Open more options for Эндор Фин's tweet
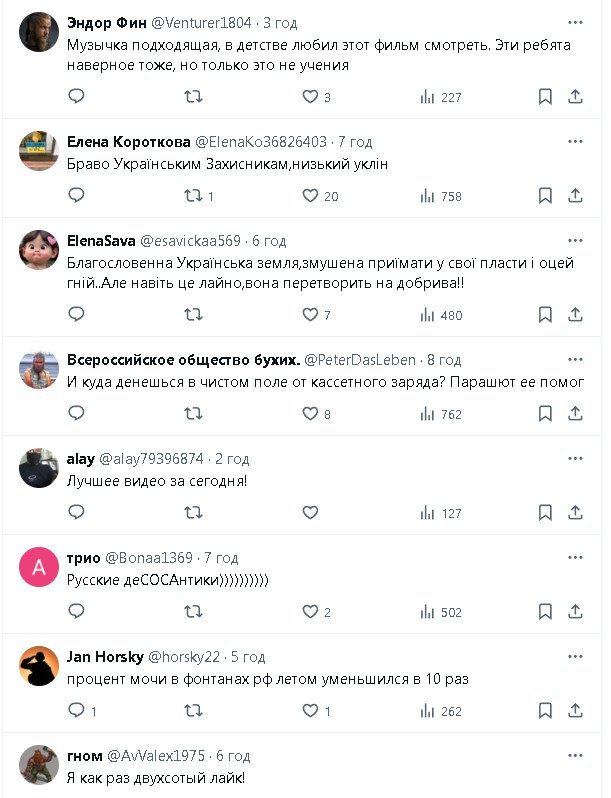This screenshot has width=611, height=798. click(x=575, y=21)
